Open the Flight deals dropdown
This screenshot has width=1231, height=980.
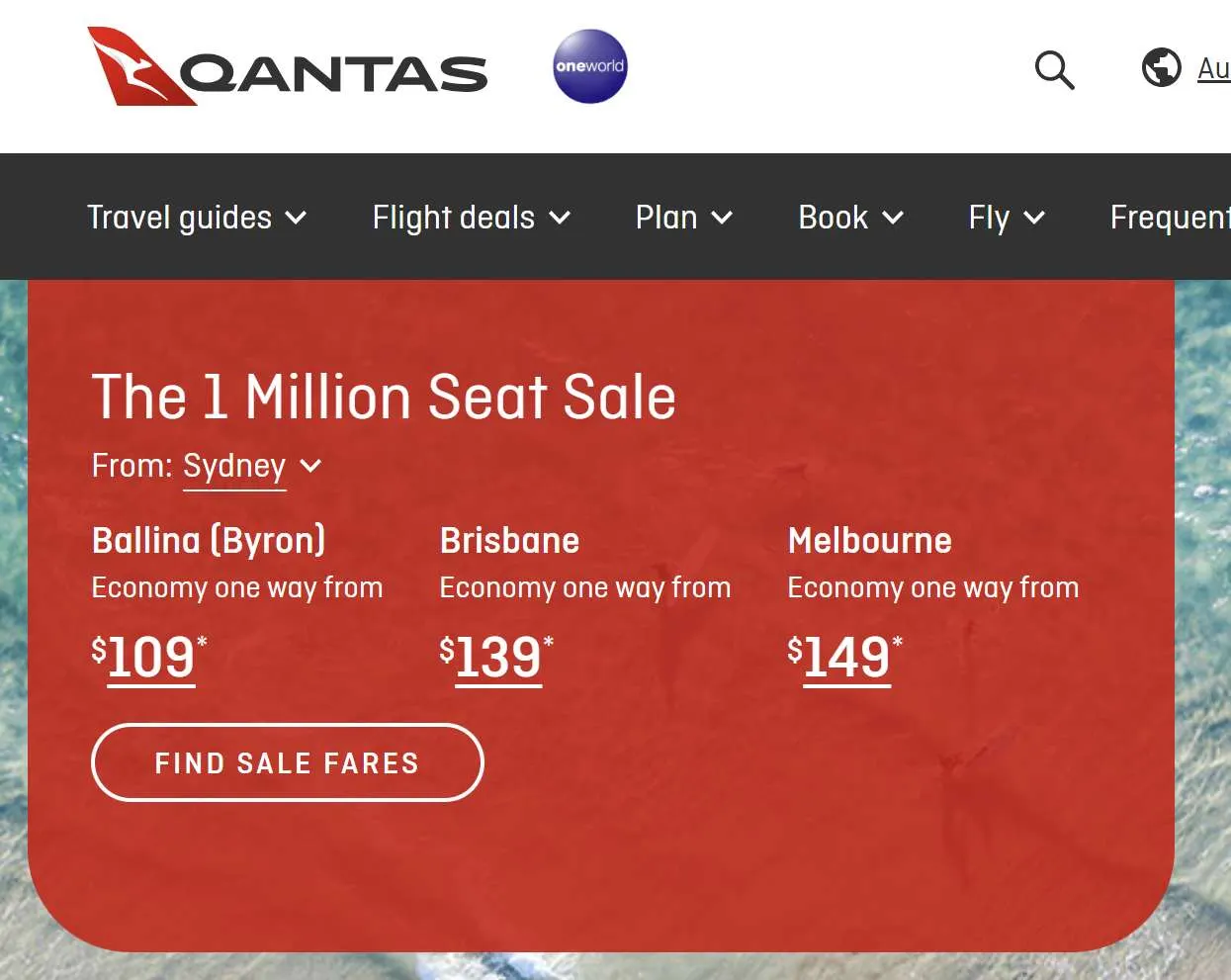click(472, 218)
